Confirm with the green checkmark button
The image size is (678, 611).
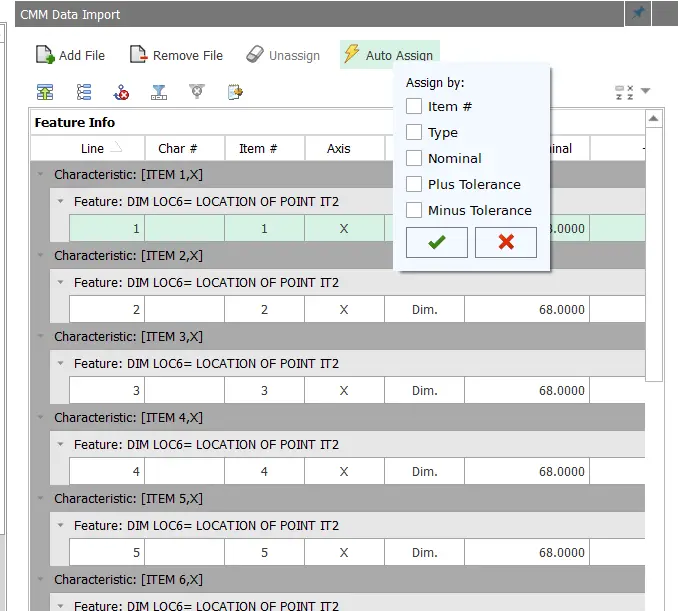pos(436,242)
